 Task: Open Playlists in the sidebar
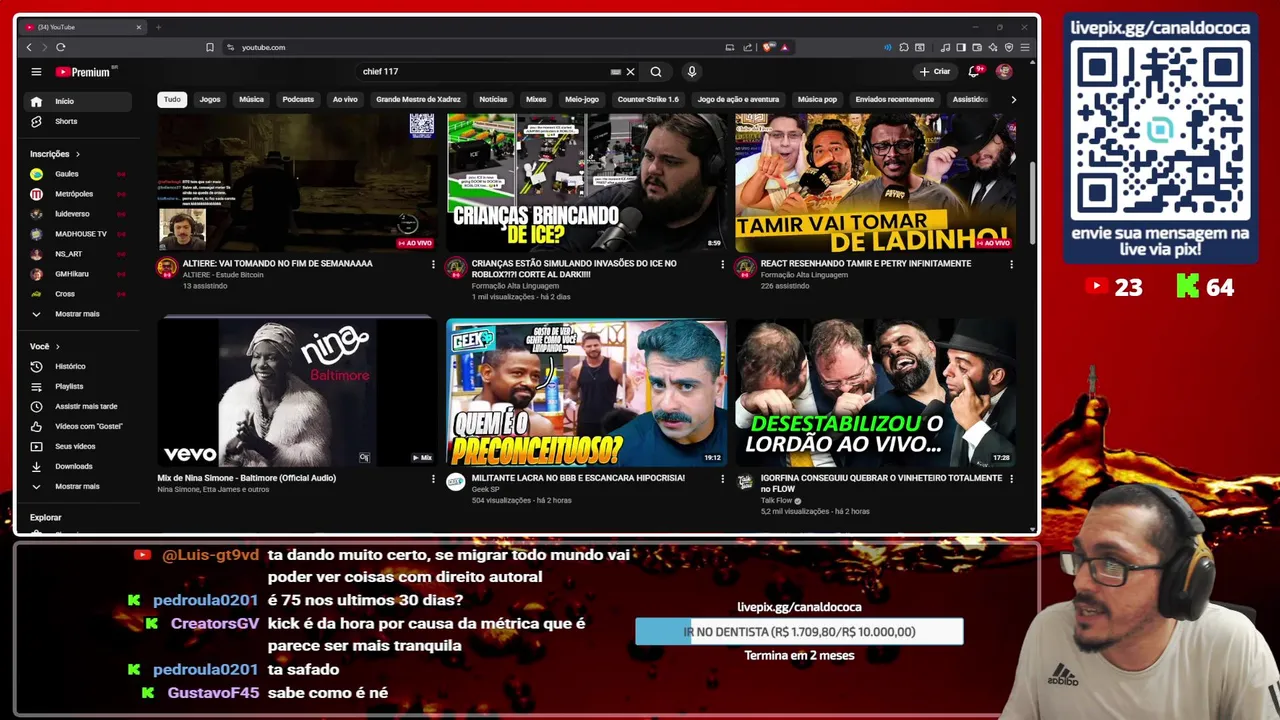[77, 386]
